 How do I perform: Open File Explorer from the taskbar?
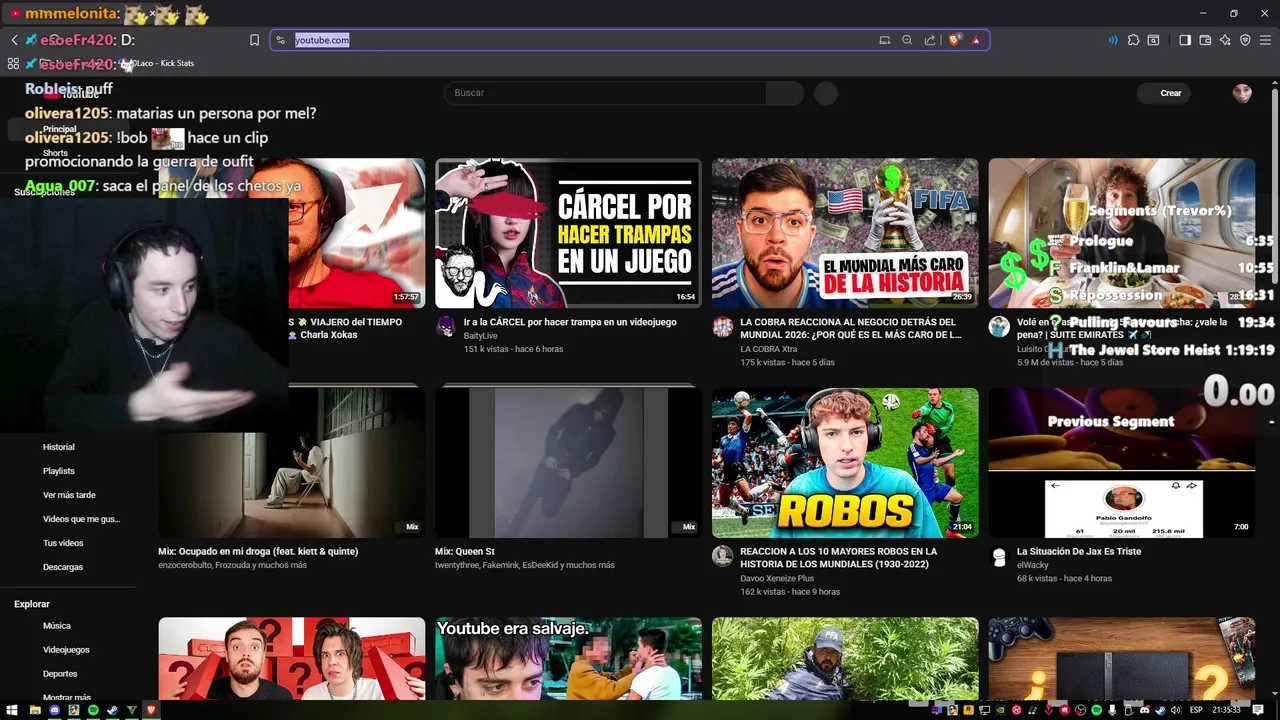click(x=35, y=710)
